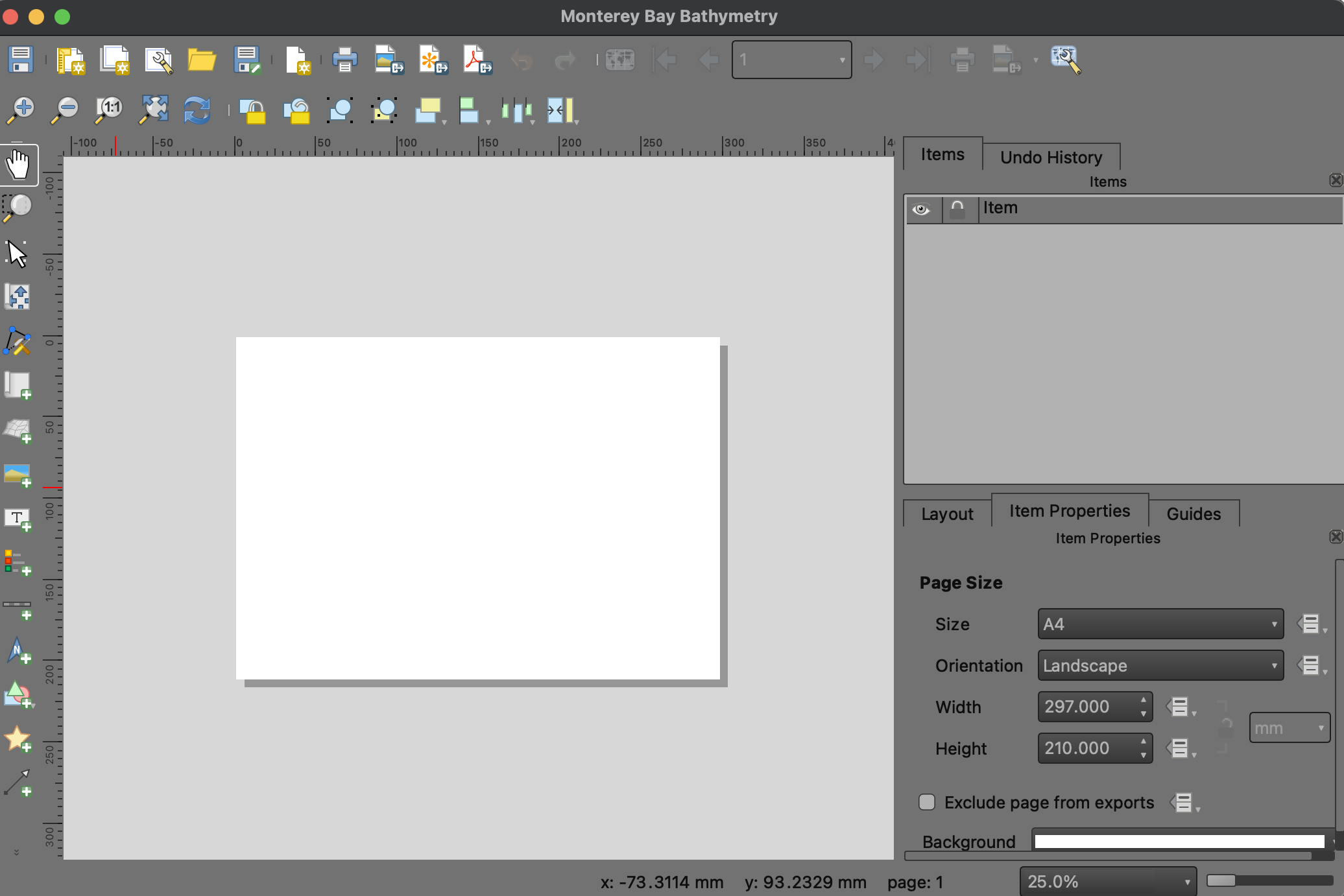Export the layout as PDF
Viewport: 1344px width, 896px height.
(477, 60)
